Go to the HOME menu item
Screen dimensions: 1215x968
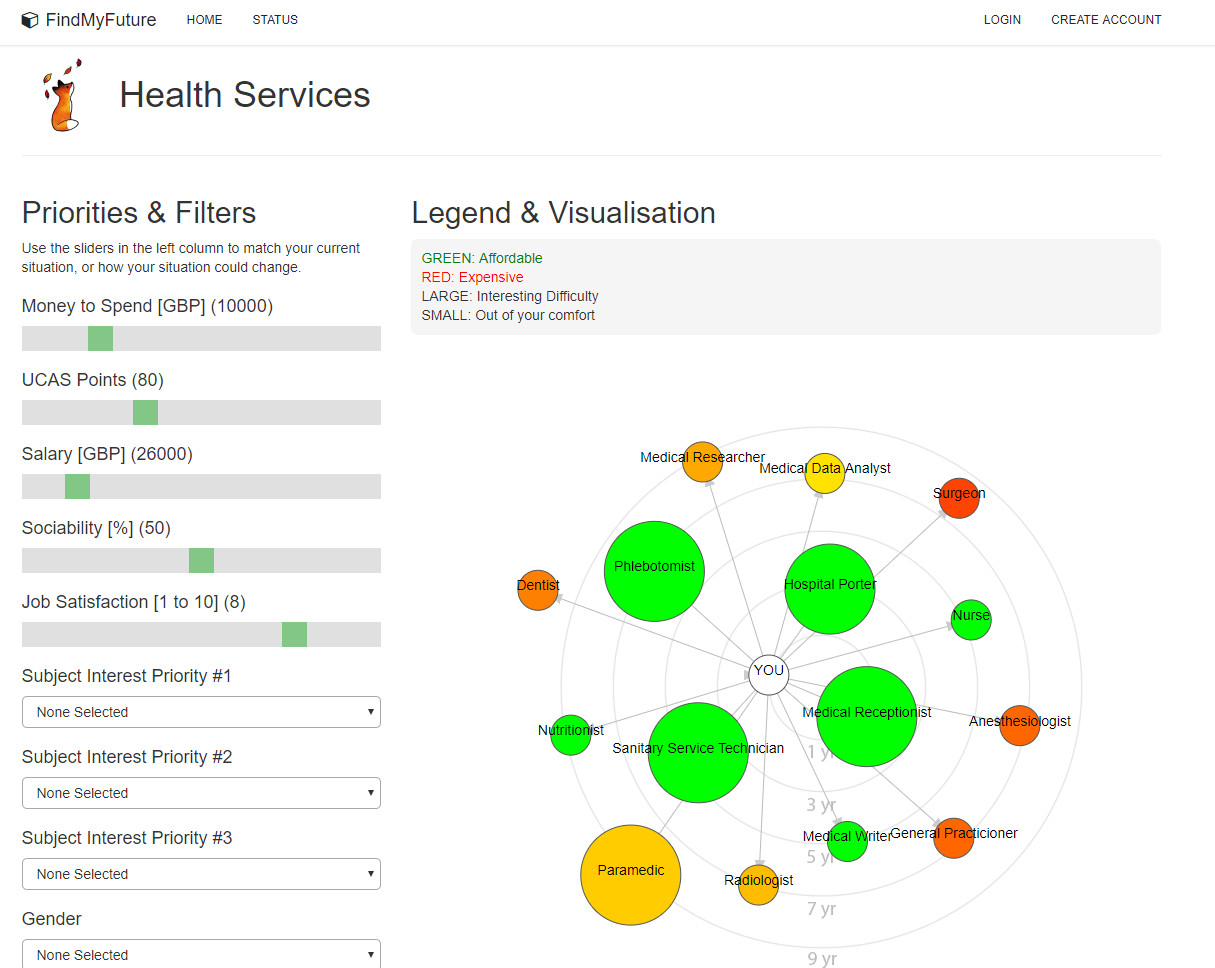[x=204, y=19]
